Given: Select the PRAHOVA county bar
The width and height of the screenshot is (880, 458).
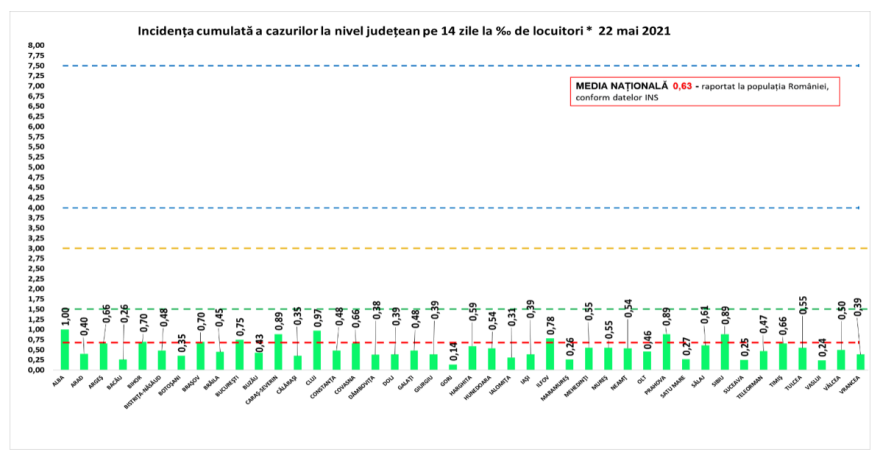Looking at the screenshot, I should pos(667,352).
